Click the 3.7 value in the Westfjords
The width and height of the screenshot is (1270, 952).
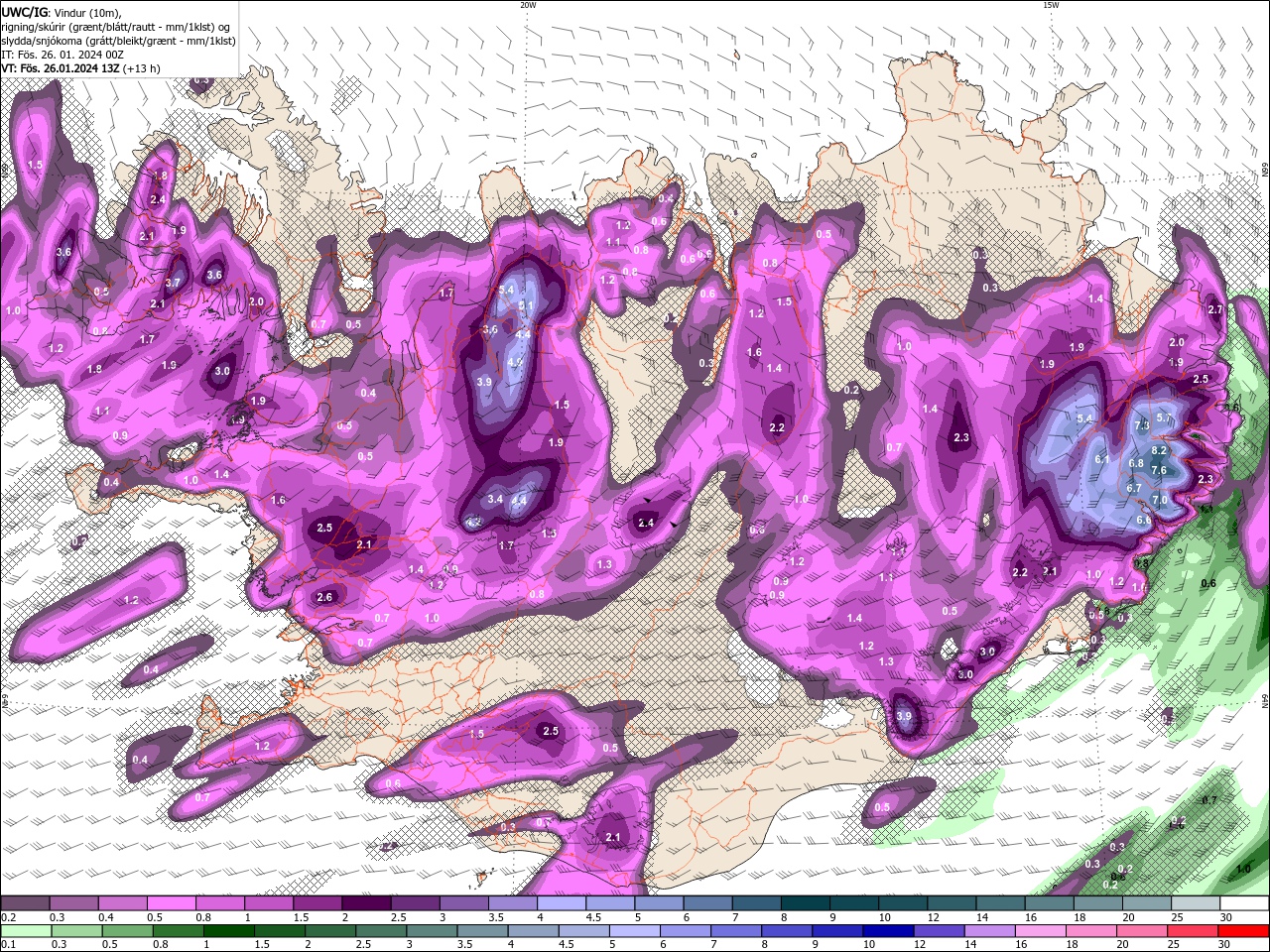coord(173,283)
